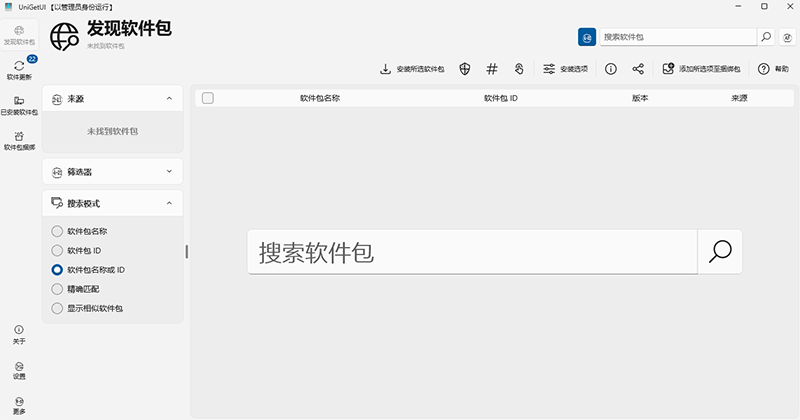This screenshot has height=420, width=800.
Task: Click the 安装所选软件包 button
Action: (412, 69)
